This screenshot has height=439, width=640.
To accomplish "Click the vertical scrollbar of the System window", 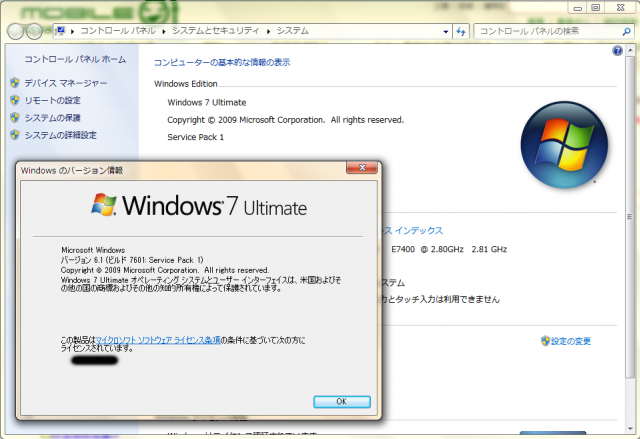I will [x=629, y=216].
